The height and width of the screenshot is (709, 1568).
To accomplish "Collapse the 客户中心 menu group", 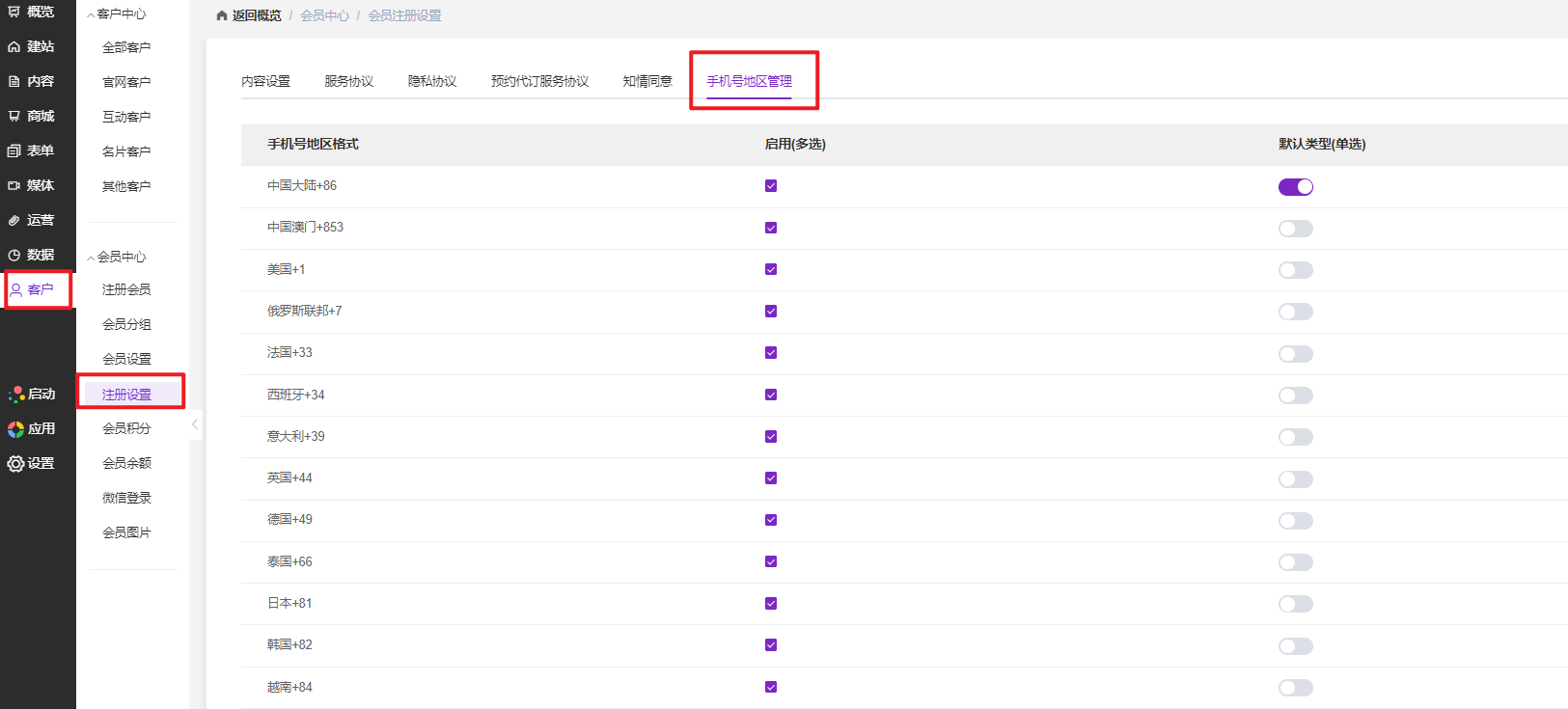I will pos(92,14).
